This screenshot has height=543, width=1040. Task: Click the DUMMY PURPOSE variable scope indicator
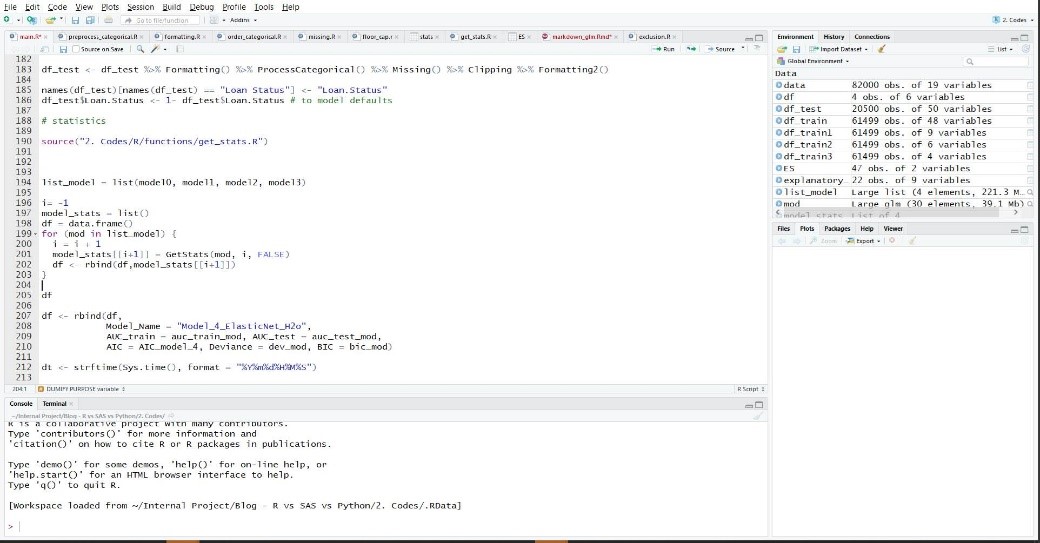pyautogui.click(x=82, y=389)
